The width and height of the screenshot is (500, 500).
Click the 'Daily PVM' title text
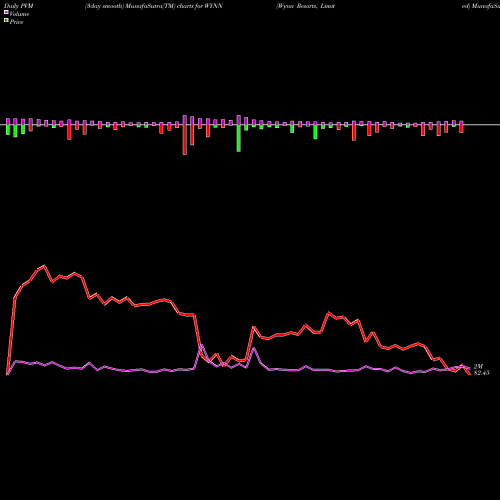19,6
